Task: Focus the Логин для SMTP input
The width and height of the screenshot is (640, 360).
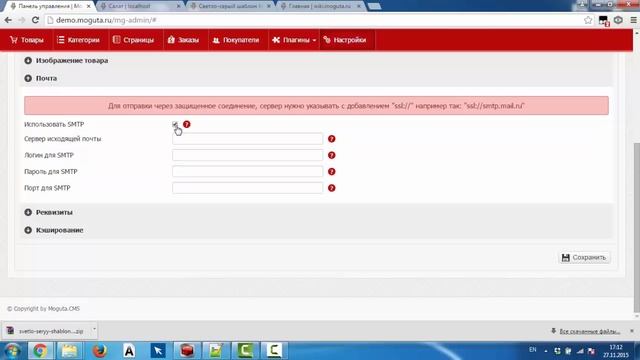Action: (247, 155)
